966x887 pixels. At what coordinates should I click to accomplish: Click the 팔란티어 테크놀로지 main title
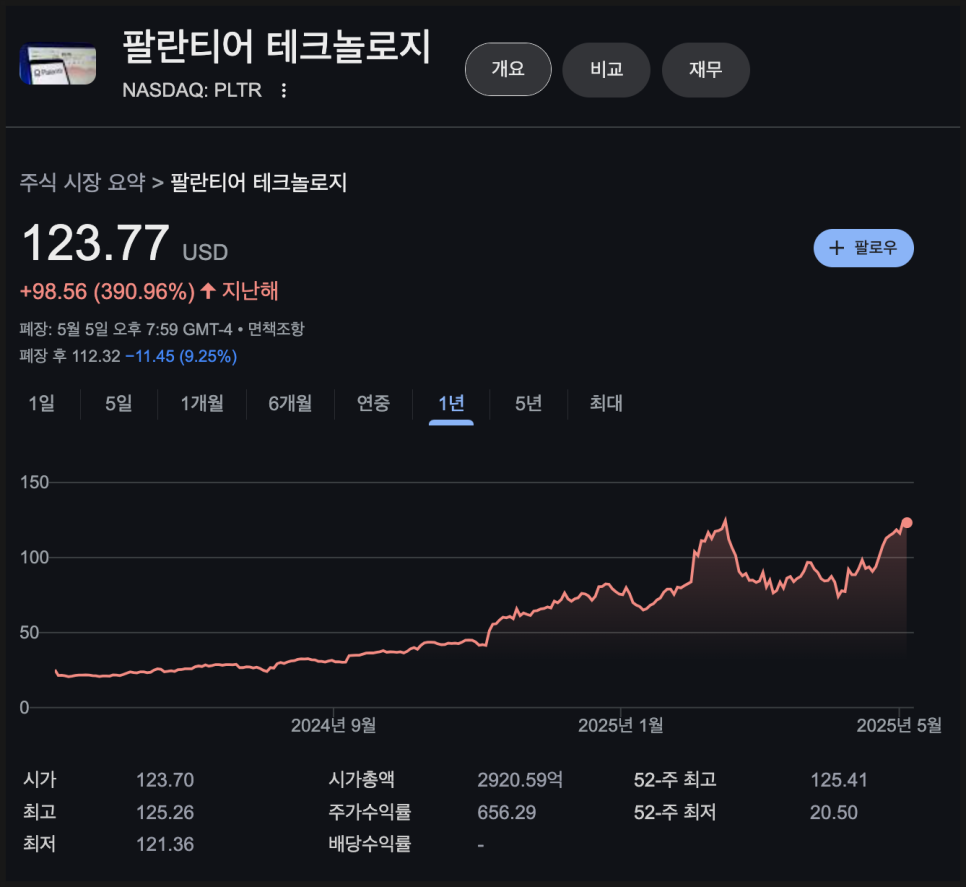277,47
